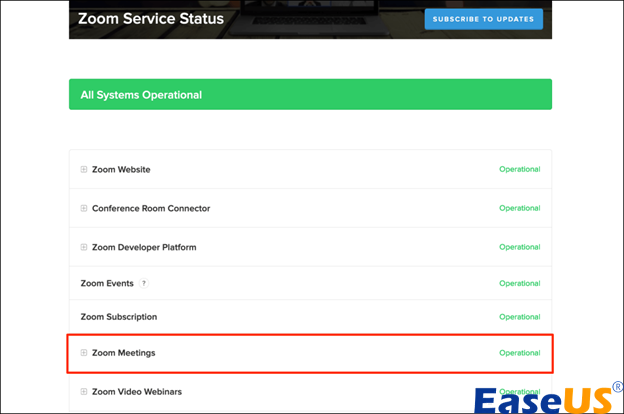Select the Zoom Meetings label
This screenshot has height=414, width=624.
123,353
